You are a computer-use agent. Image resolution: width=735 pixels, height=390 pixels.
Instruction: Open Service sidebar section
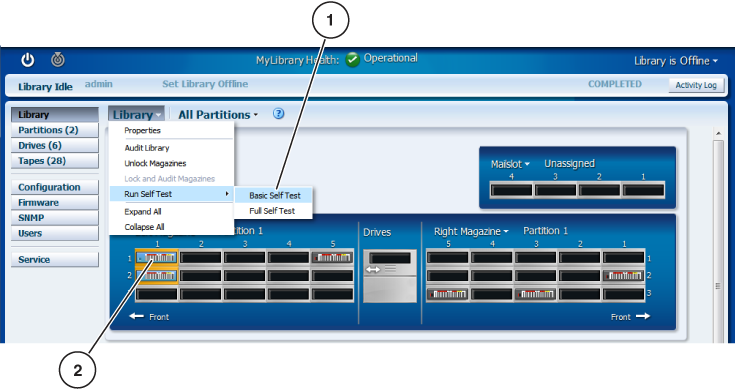pyautogui.click(x=55, y=259)
